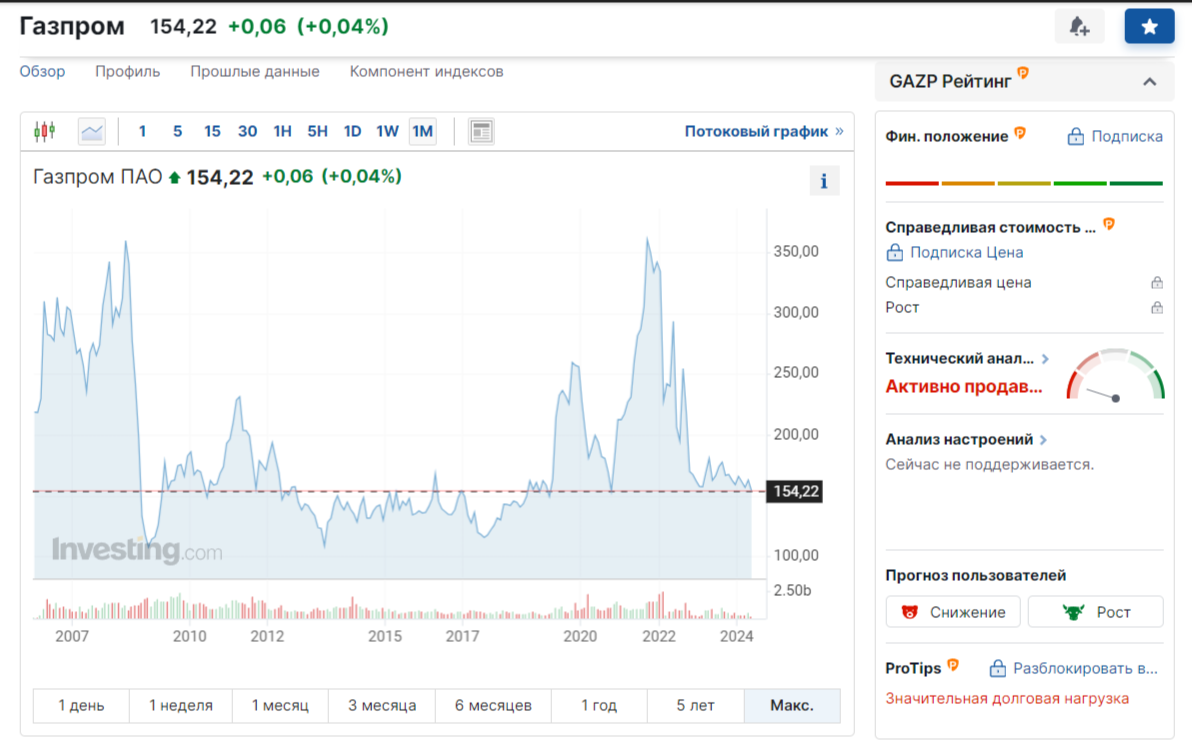
Task: Select the 1H interval
Action: (282, 131)
